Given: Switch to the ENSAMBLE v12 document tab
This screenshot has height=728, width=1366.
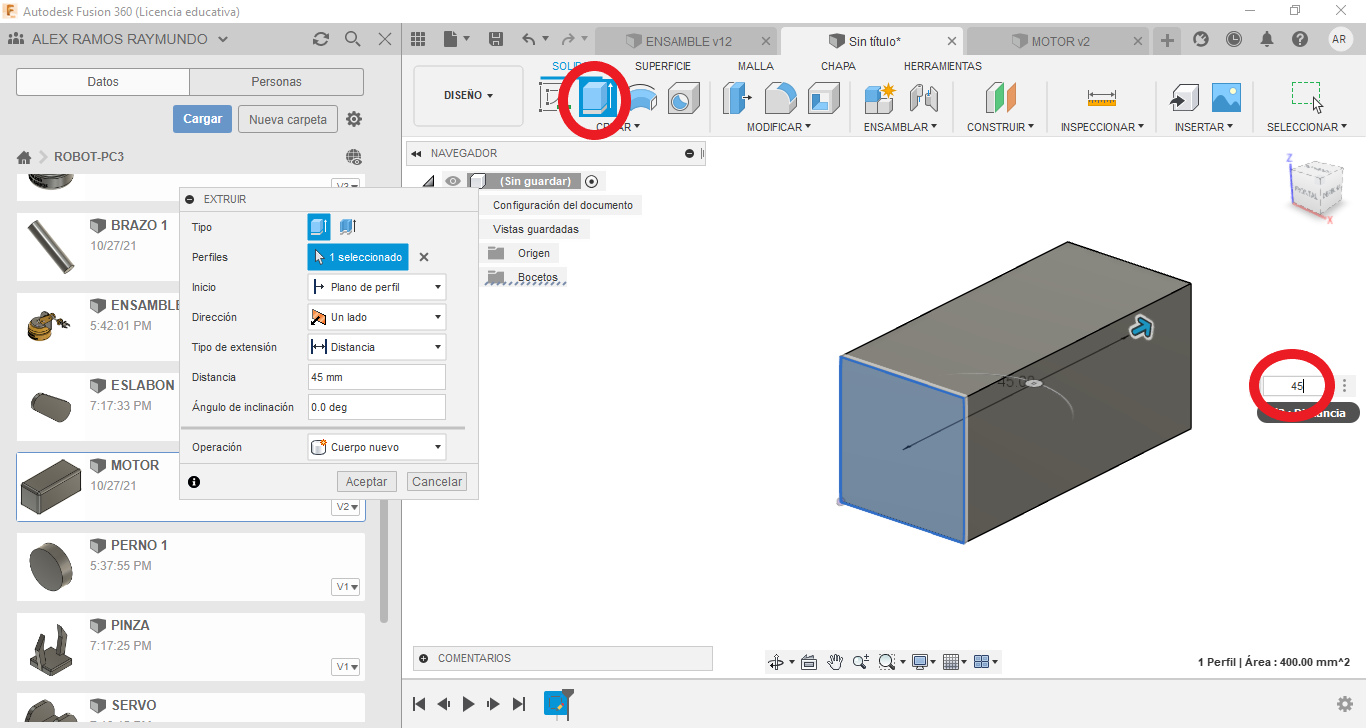Looking at the screenshot, I should tap(687, 42).
